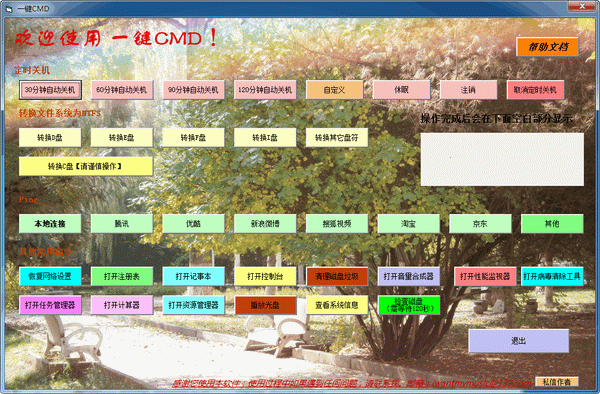
Task: Open the orange 帮助文档 help button
Action: [548, 47]
